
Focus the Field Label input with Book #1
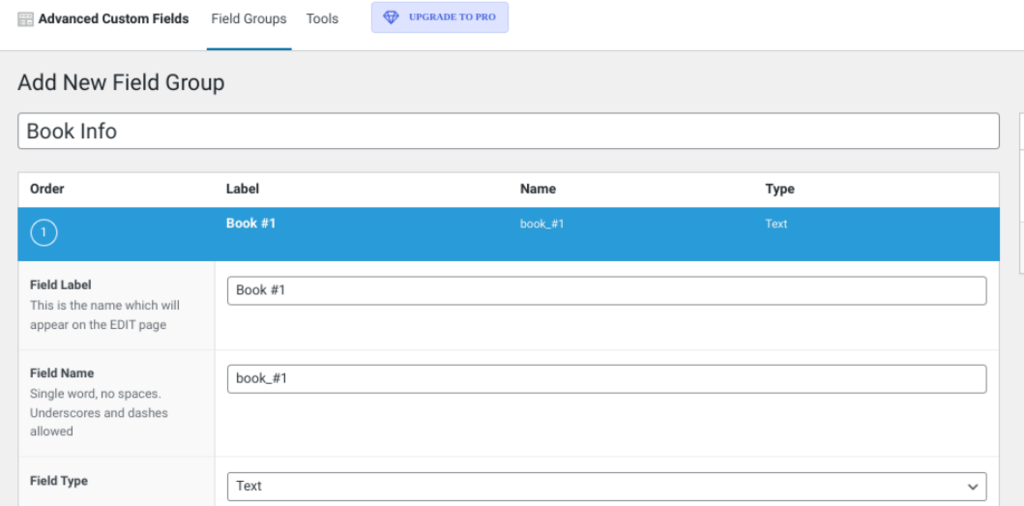click(x=606, y=290)
